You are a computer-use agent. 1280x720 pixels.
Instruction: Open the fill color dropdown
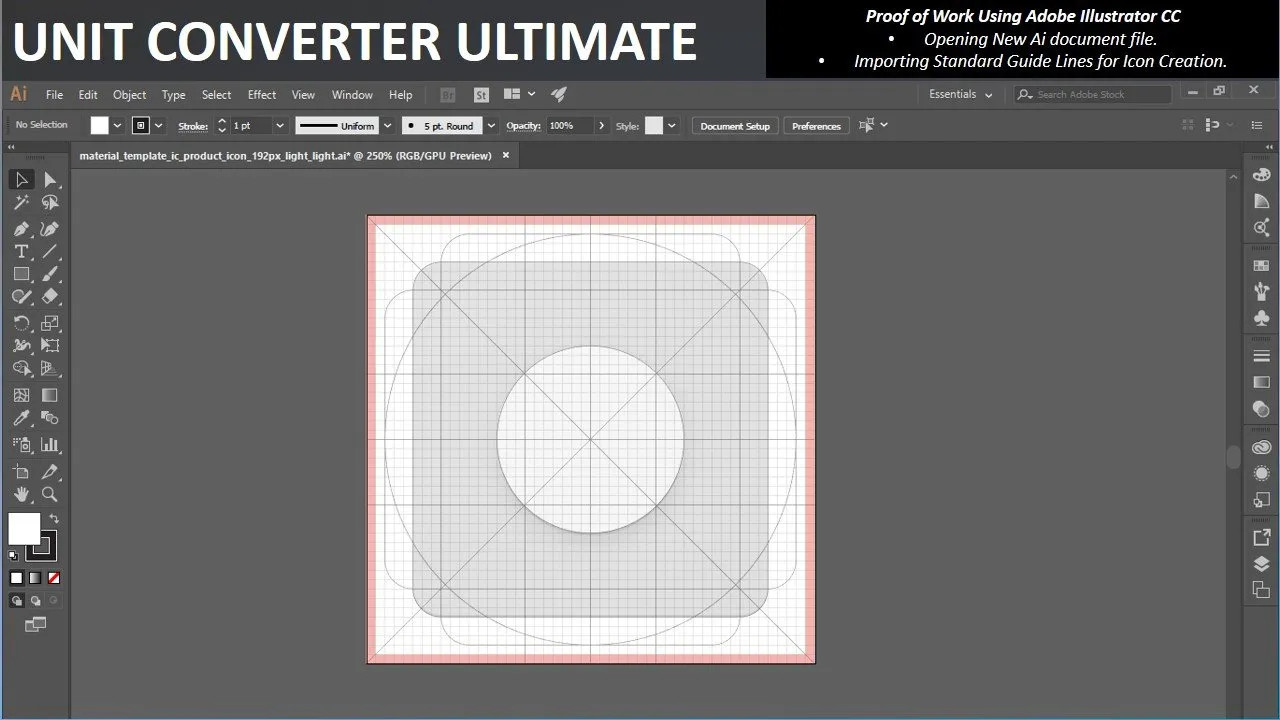(x=117, y=126)
